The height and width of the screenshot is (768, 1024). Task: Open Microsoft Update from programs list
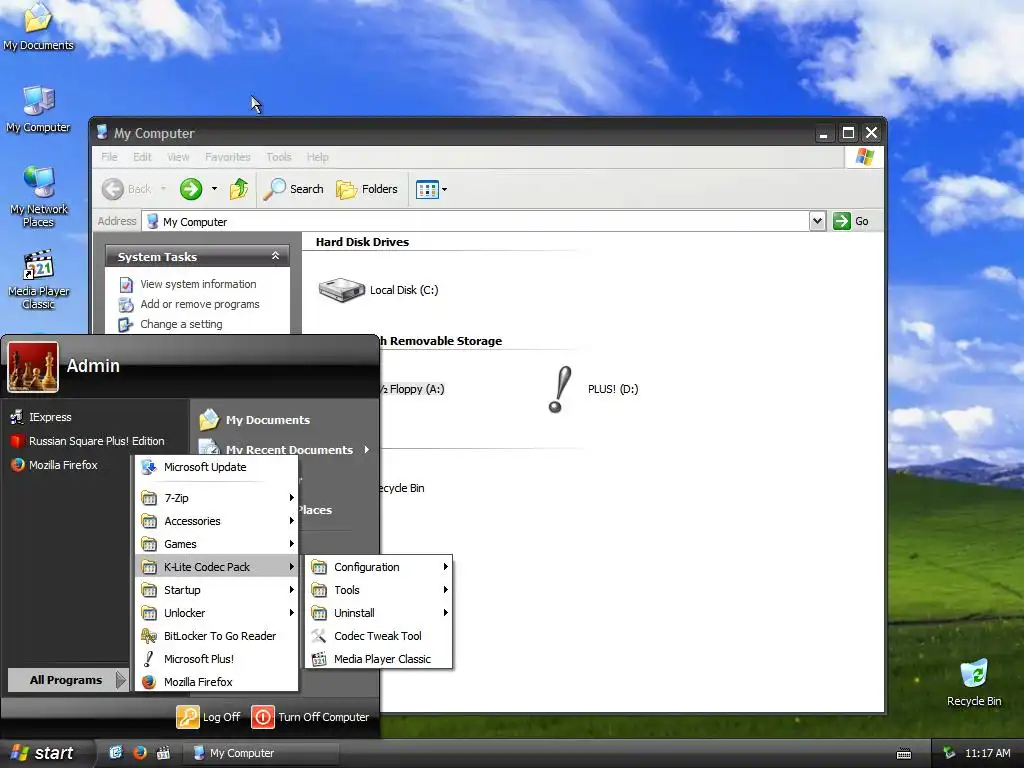216,467
